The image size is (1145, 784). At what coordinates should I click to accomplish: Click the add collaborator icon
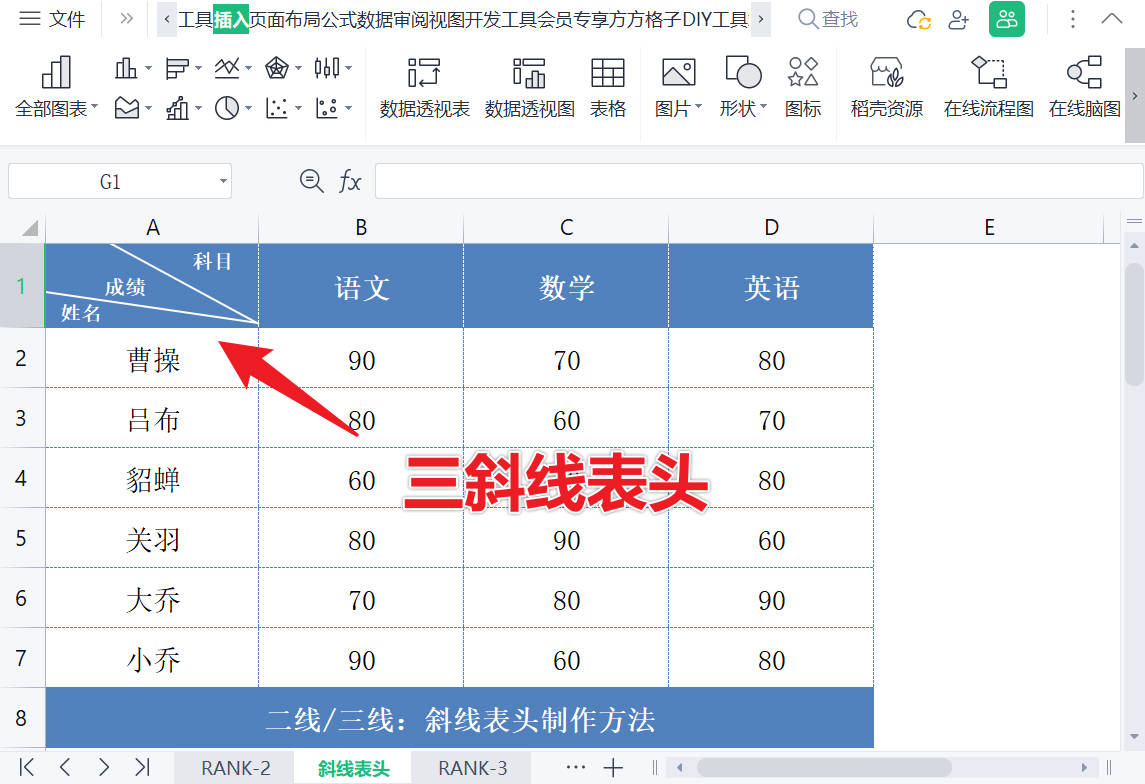point(958,20)
